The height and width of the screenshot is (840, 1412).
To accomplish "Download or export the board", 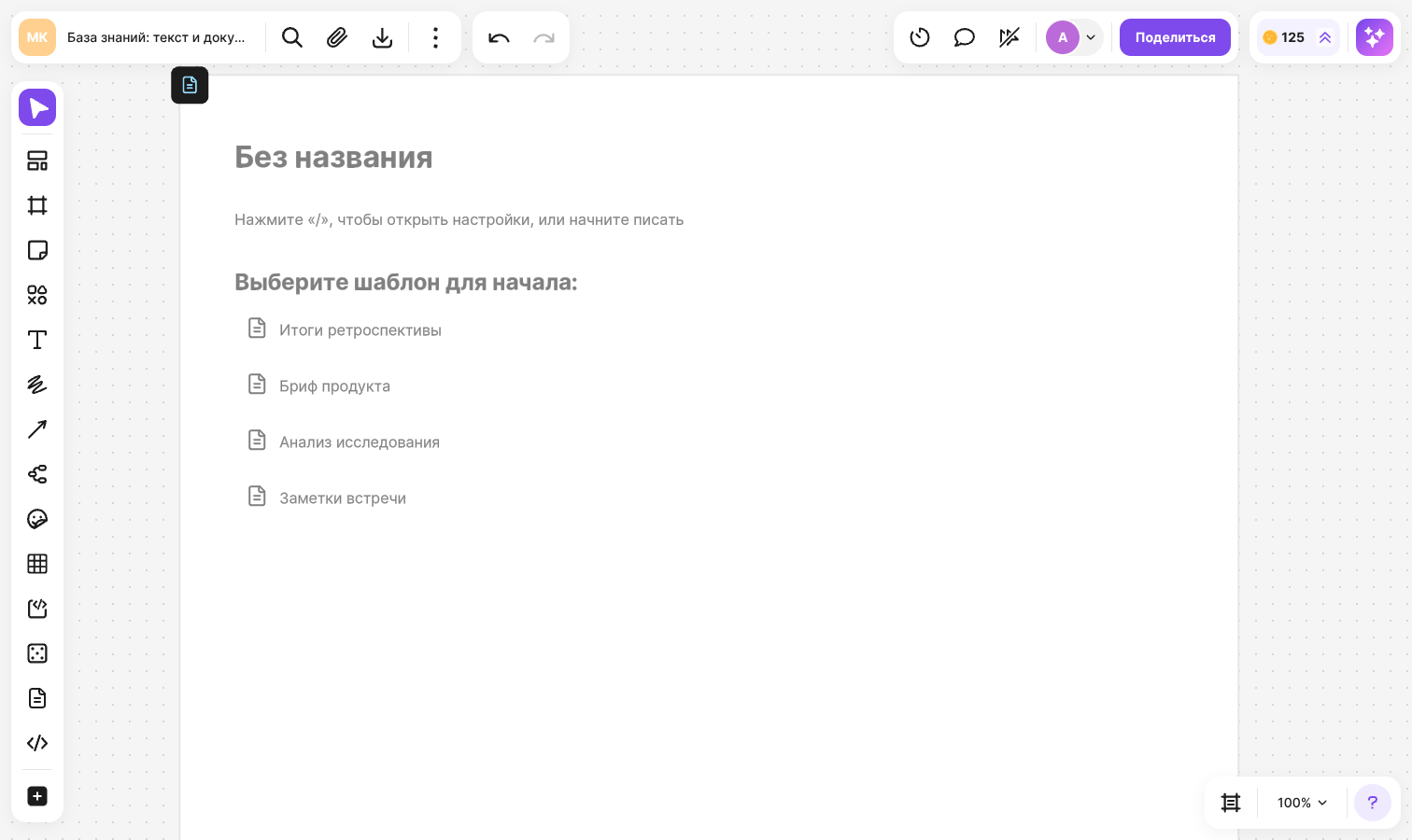I will coord(382,37).
